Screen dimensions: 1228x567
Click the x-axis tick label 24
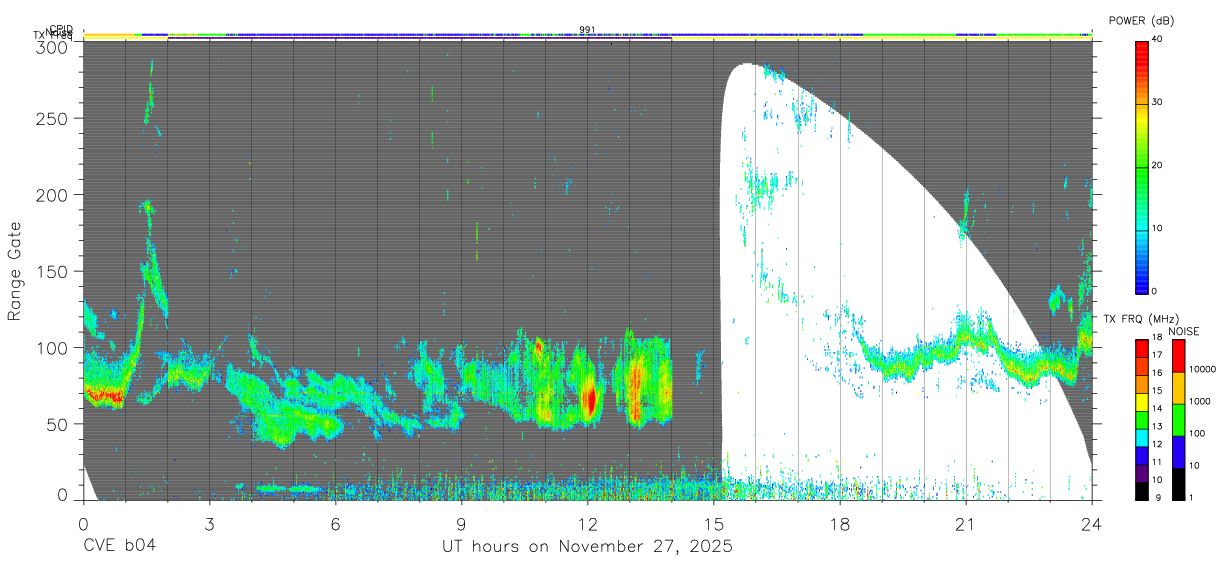click(1092, 523)
